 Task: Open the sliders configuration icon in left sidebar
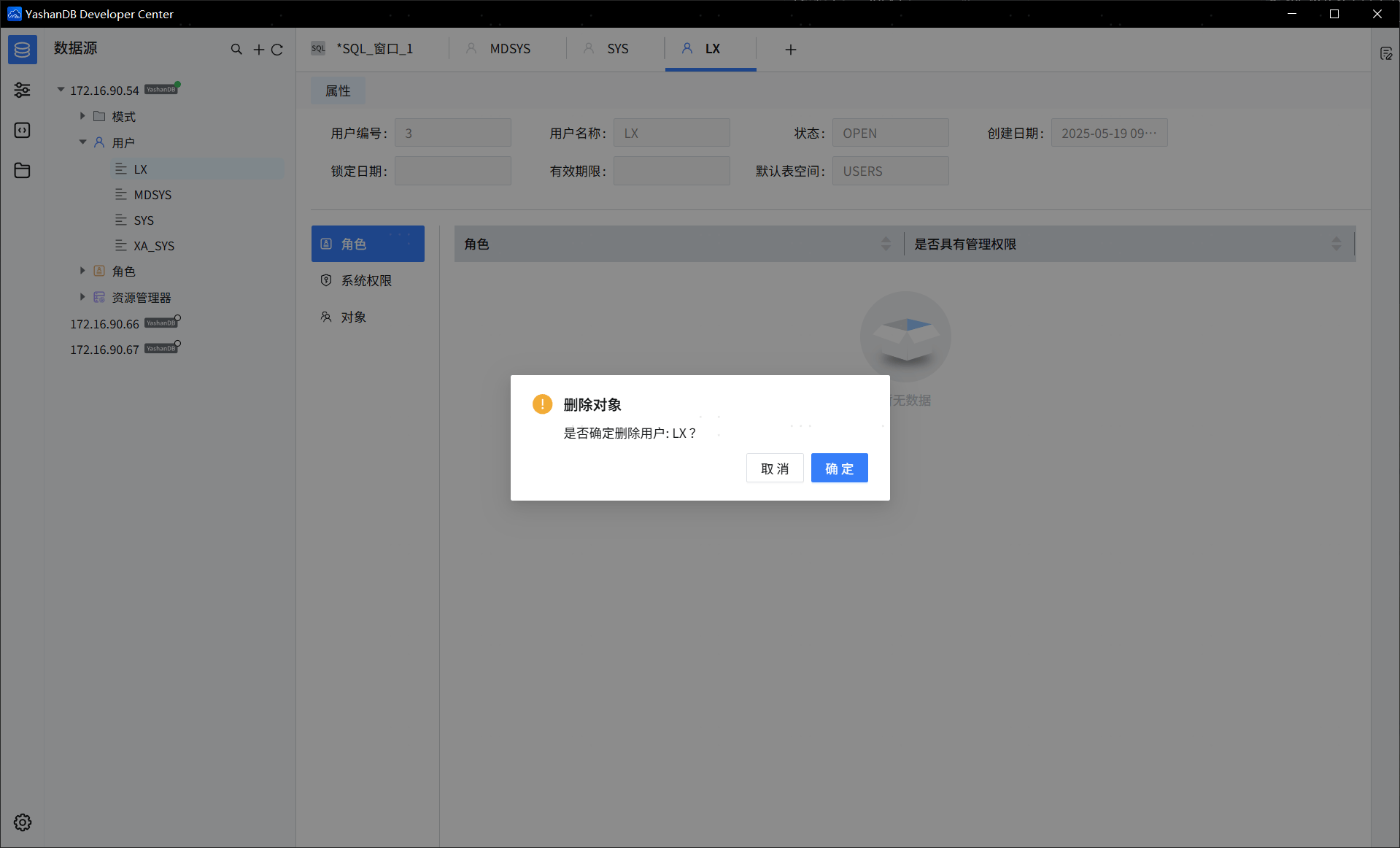(x=22, y=90)
